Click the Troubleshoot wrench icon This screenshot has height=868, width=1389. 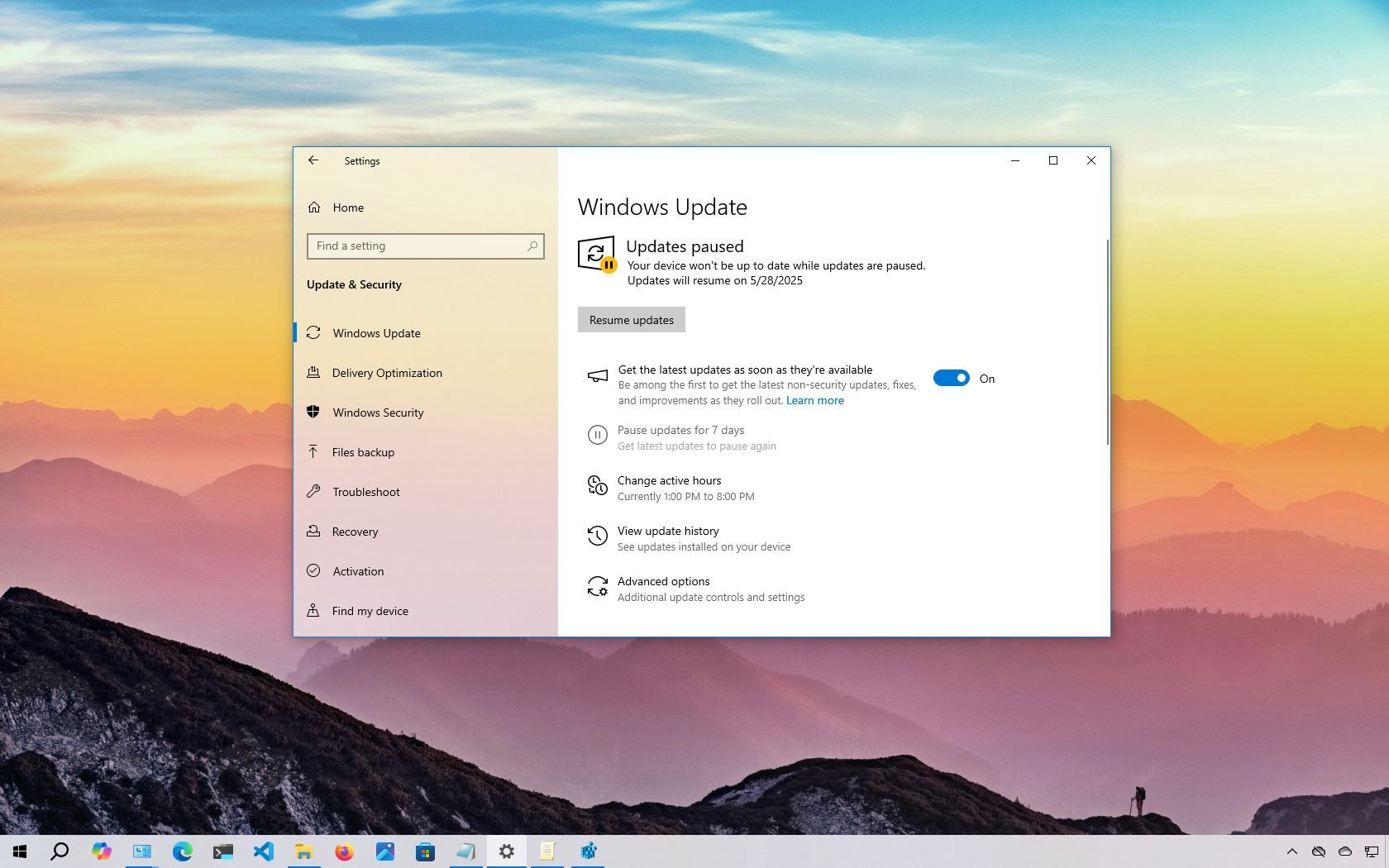pos(313,492)
